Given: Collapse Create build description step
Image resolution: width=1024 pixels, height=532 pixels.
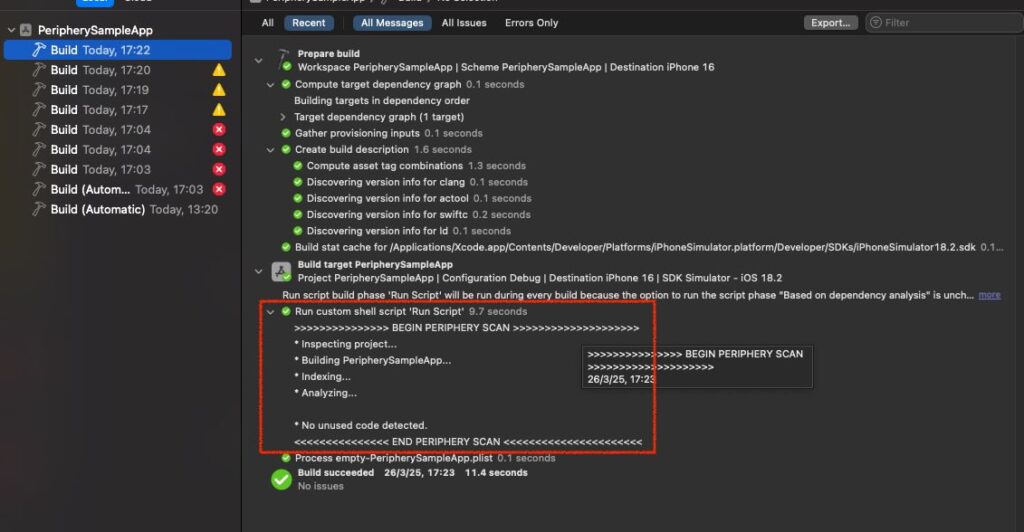Looking at the screenshot, I should [x=270, y=150].
